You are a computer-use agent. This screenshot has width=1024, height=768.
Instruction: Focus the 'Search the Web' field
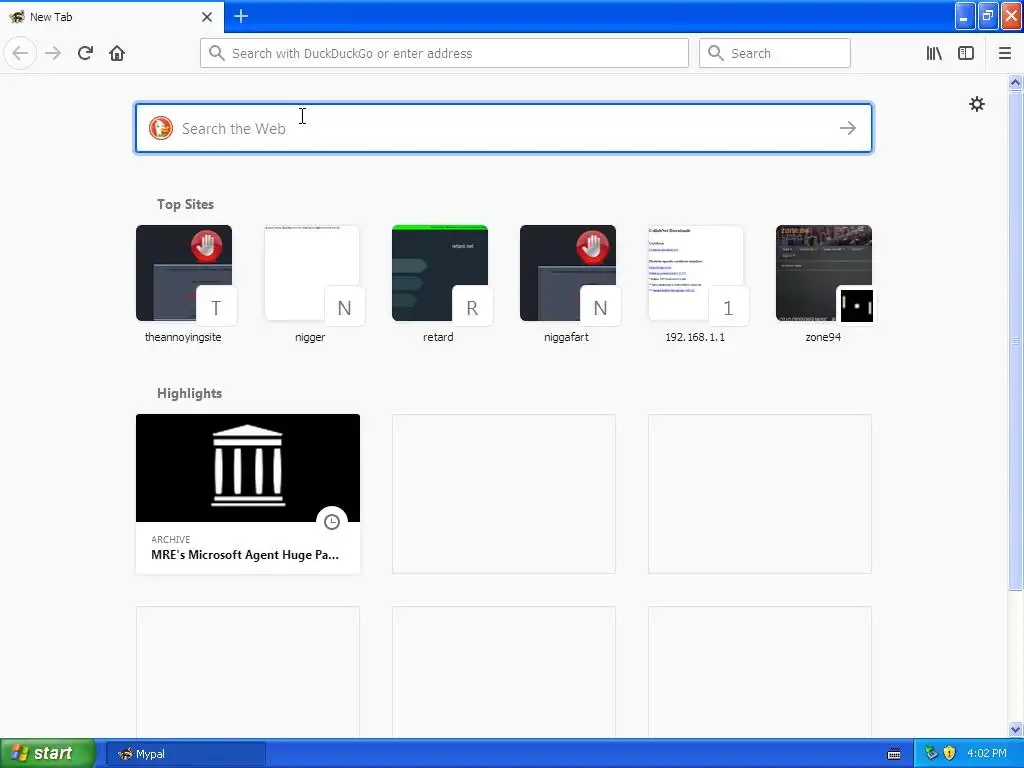coord(504,128)
